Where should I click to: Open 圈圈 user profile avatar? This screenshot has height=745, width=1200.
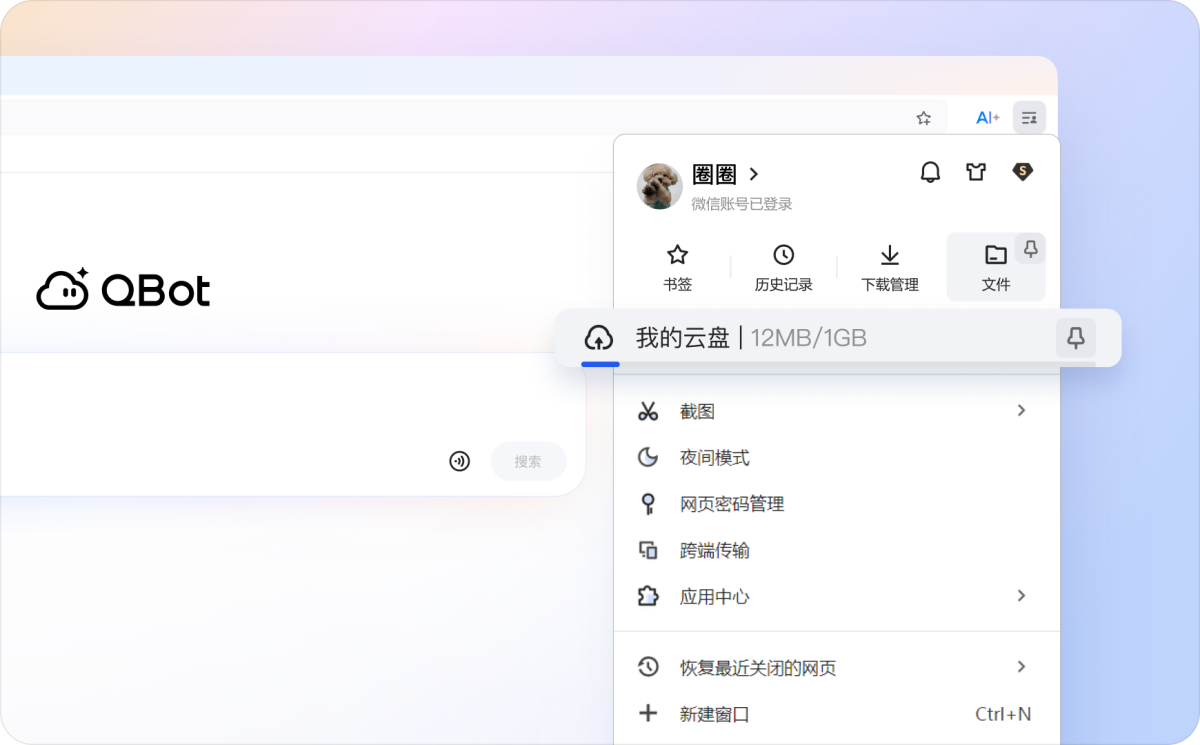tap(660, 186)
